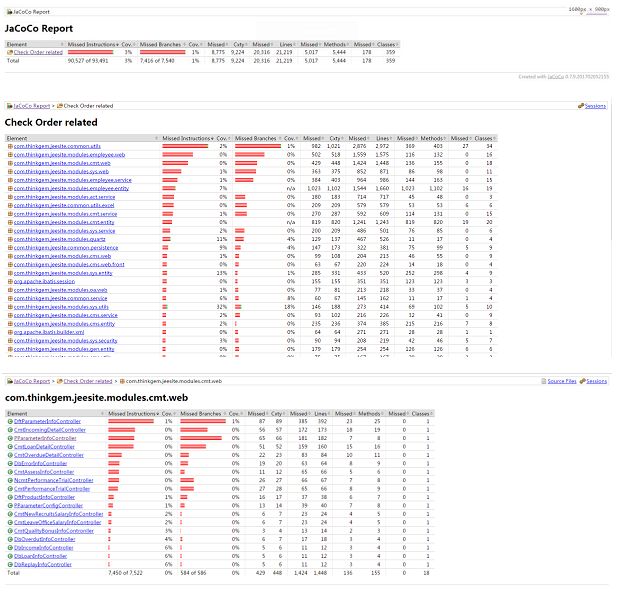Sort Check Order related table by Element header
This screenshot has width=617, height=595.
[82, 138]
